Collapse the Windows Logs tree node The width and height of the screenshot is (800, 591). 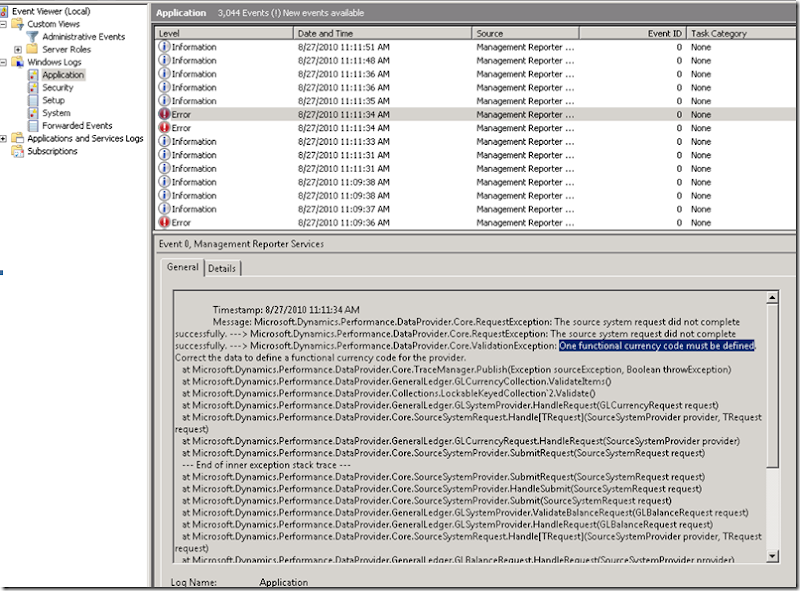3,62
